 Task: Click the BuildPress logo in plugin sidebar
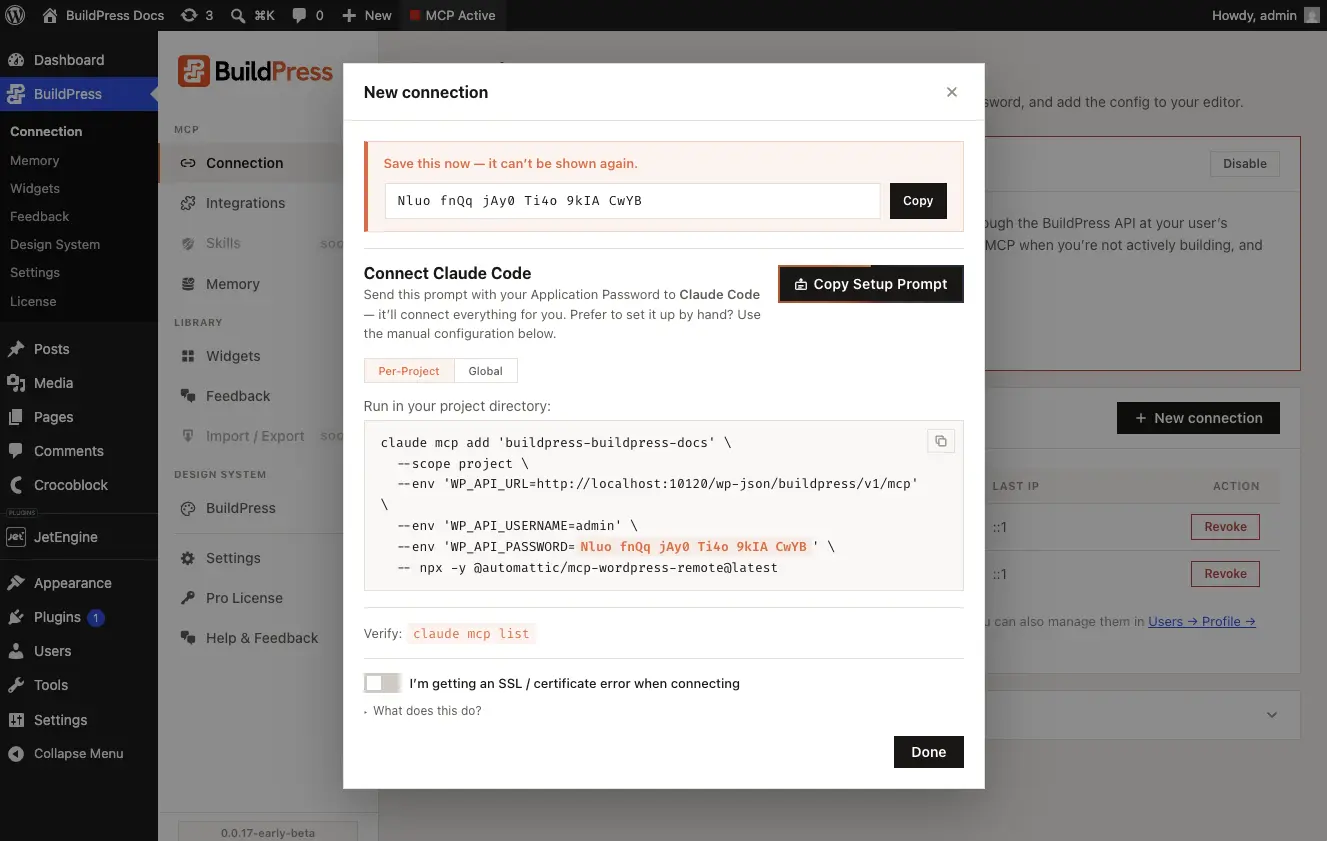255,72
